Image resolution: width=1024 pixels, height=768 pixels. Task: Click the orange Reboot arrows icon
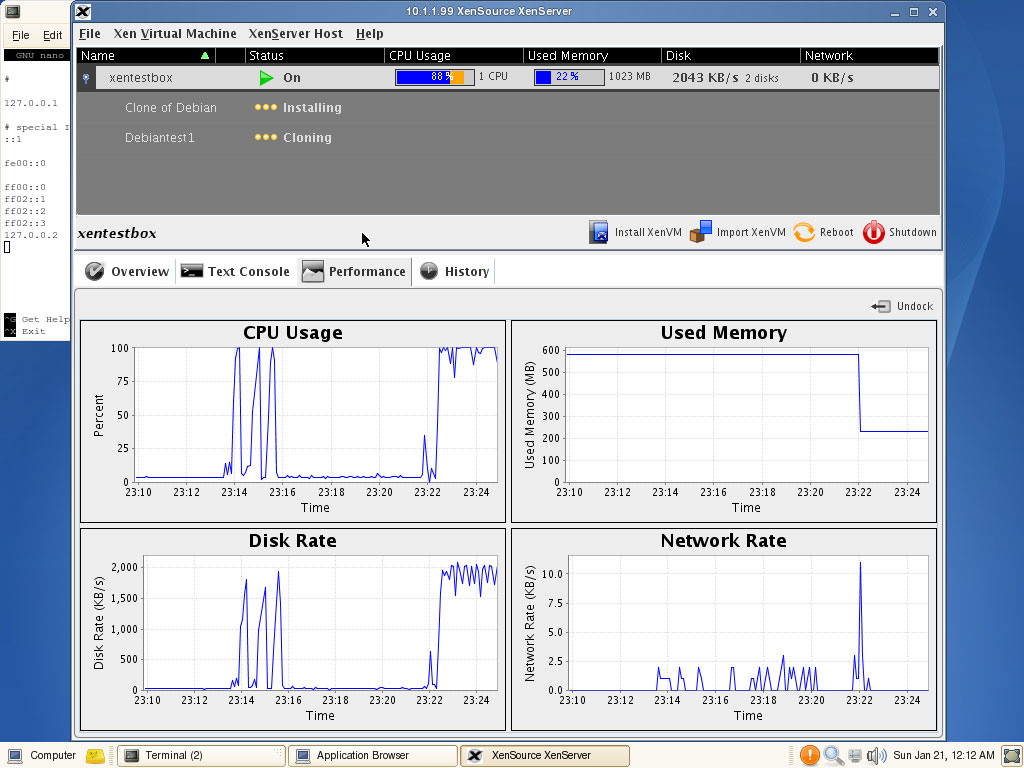804,232
